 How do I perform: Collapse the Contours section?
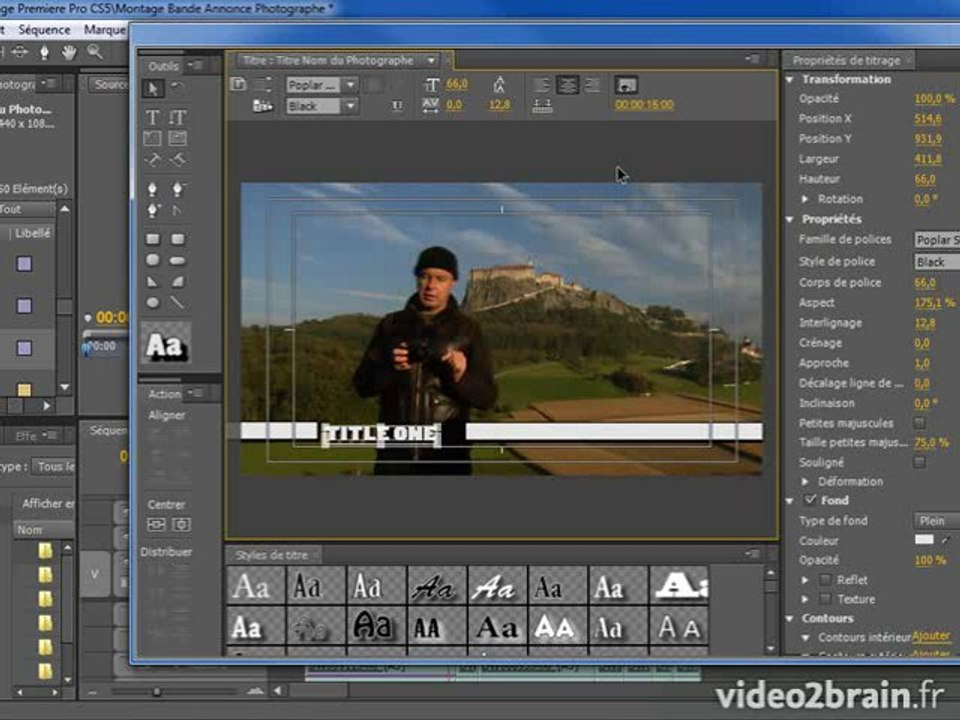[x=790, y=618]
